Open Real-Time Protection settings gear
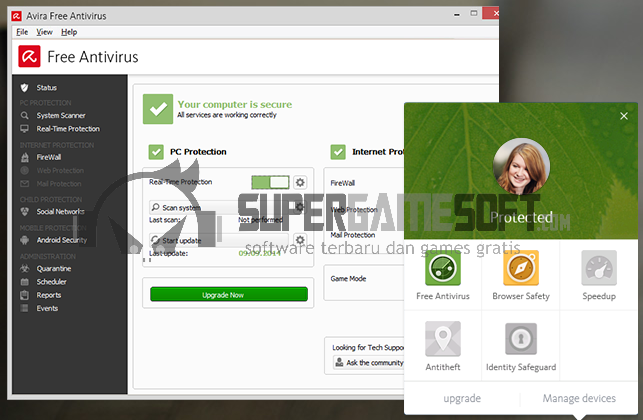Image resolution: width=643 pixels, height=420 pixels. pos(300,182)
